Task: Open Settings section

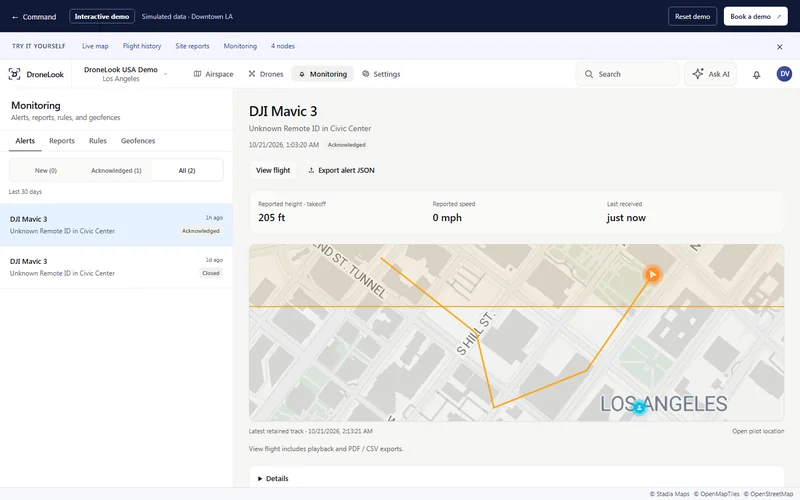Action: pos(381,74)
